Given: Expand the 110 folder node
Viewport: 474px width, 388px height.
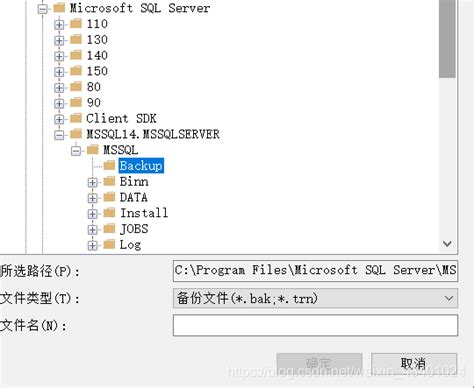Looking at the screenshot, I should [59, 24].
